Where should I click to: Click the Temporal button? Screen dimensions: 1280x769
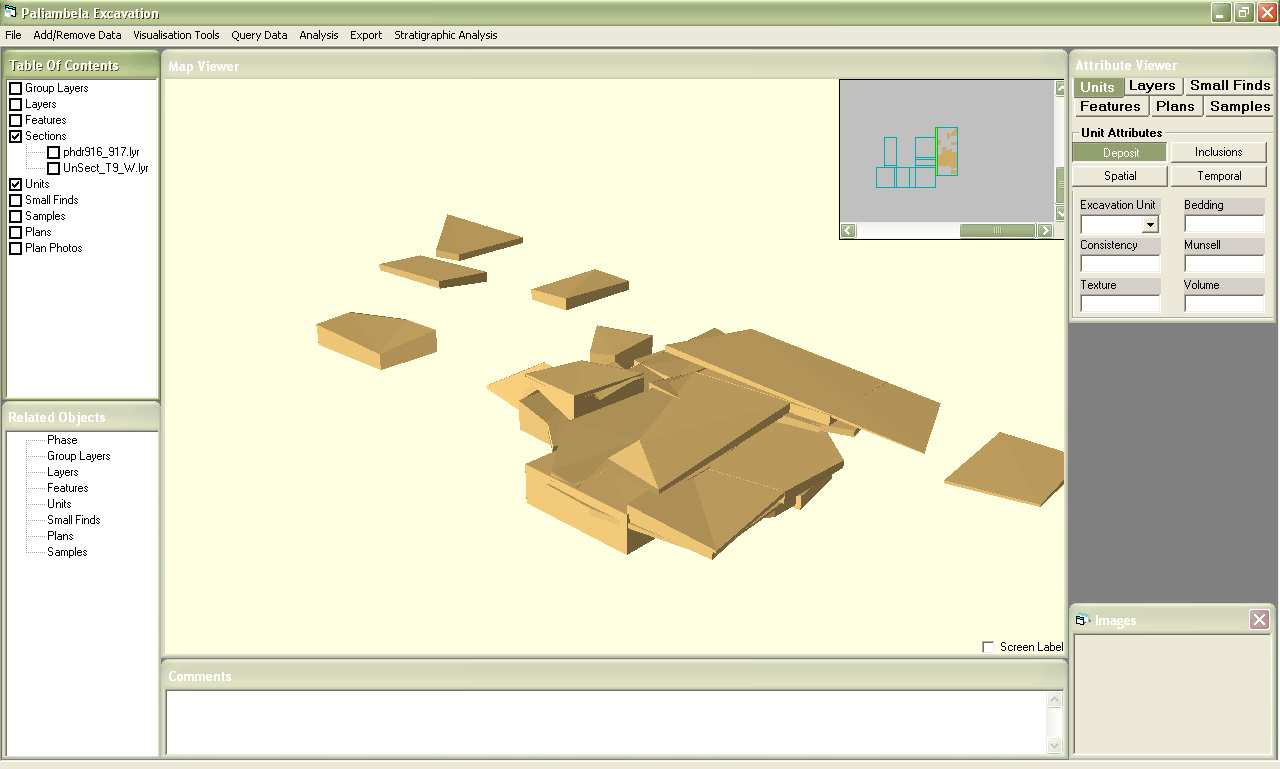tap(1219, 176)
